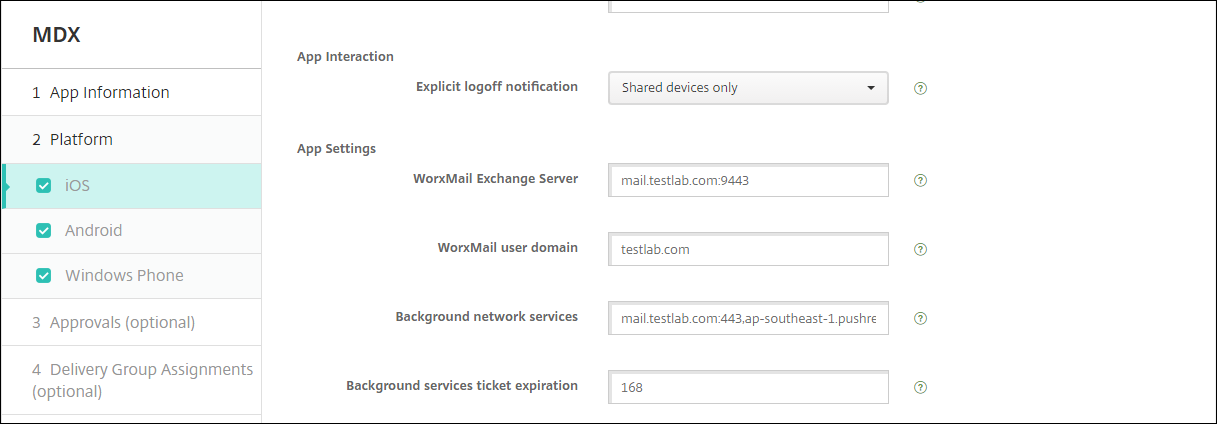Toggle the Windows Phone checkbox

pos(44,276)
